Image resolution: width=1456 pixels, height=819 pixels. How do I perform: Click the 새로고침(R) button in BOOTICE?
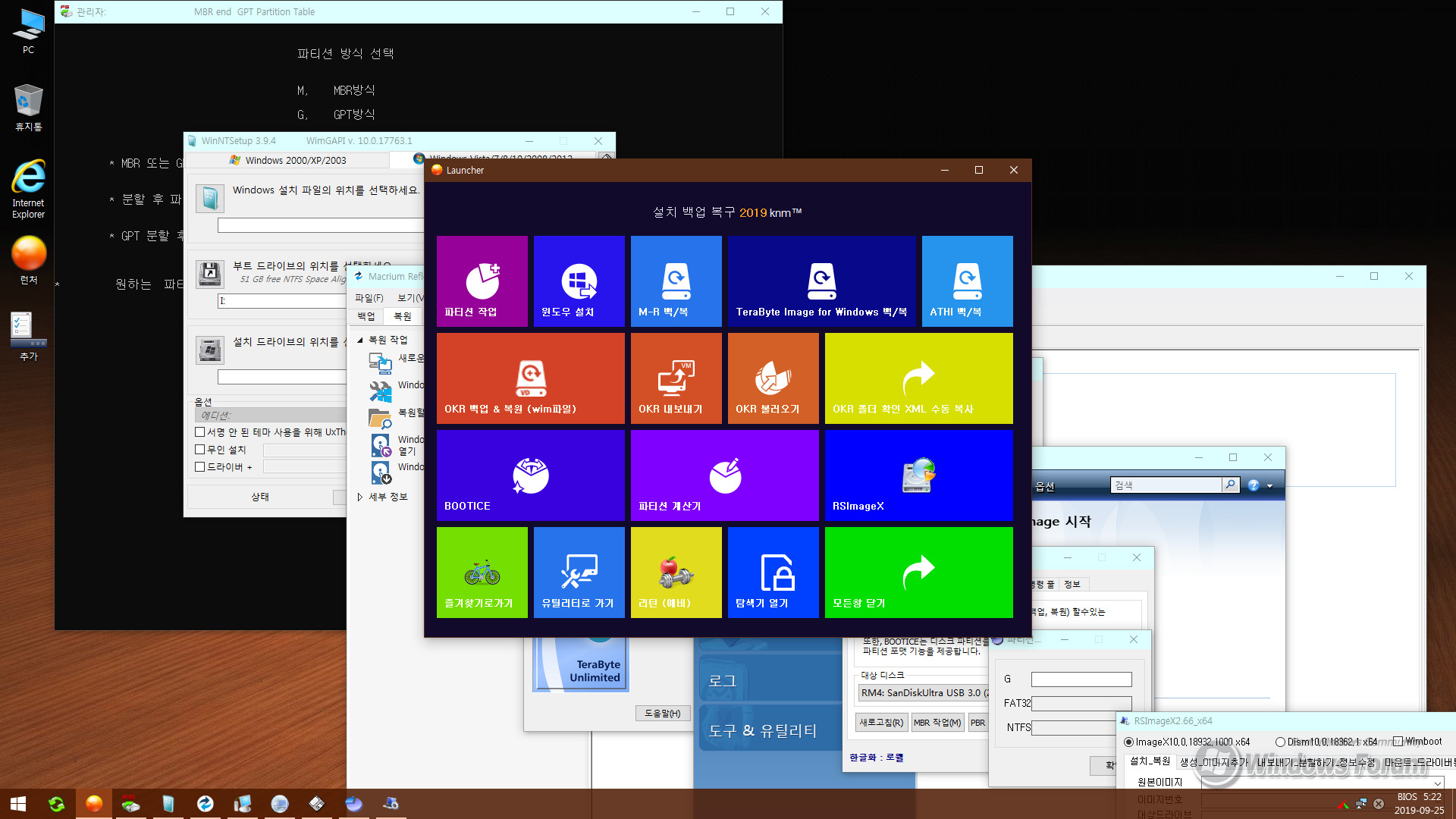pyautogui.click(x=881, y=723)
